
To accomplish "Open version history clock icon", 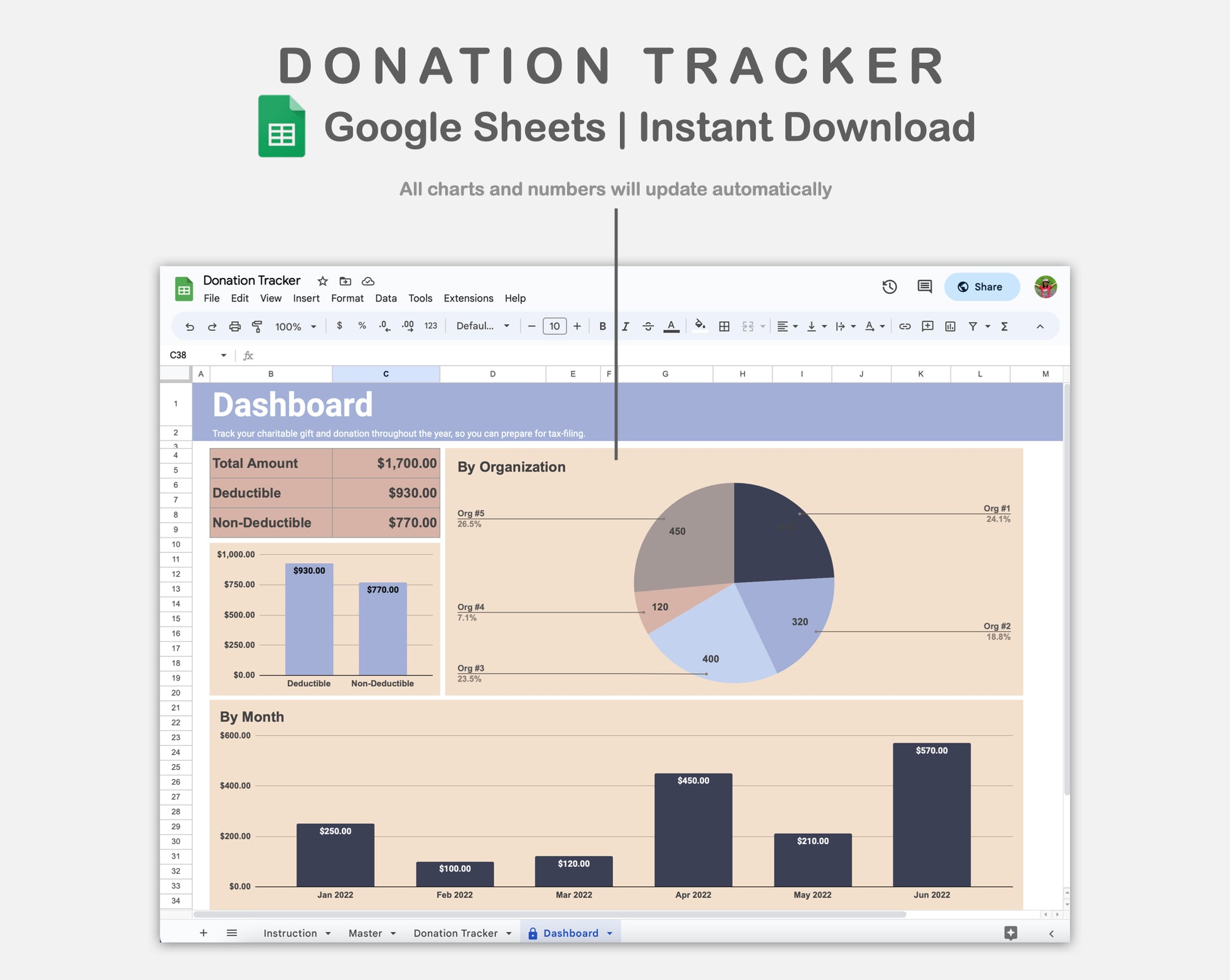I will click(x=889, y=287).
